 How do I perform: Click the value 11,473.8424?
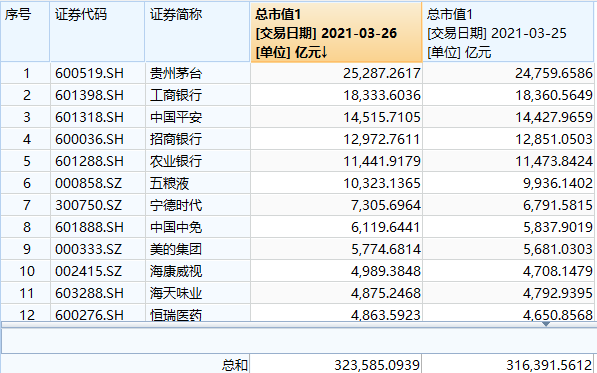[554, 161]
